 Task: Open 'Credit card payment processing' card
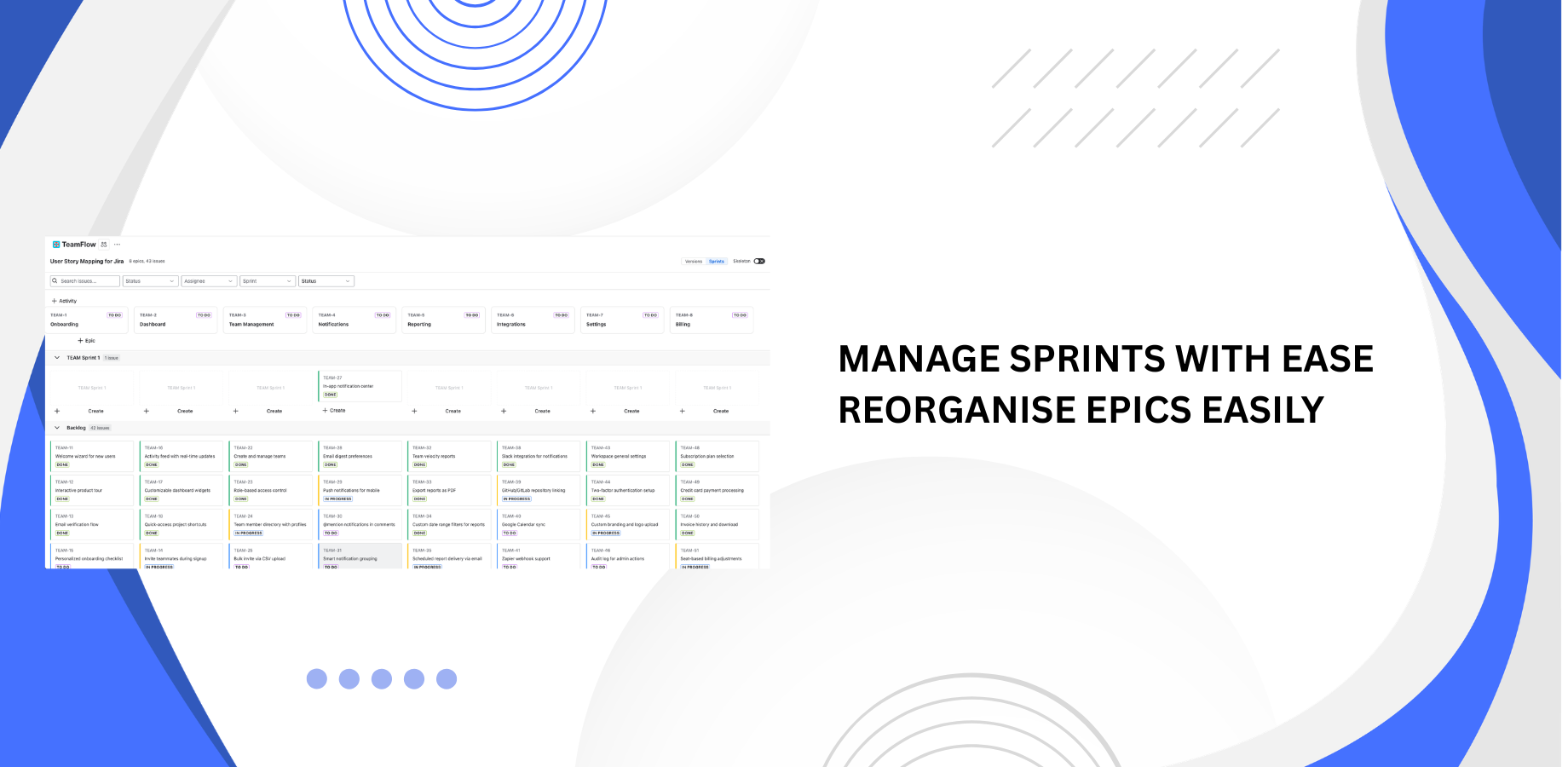pos(718,490)
